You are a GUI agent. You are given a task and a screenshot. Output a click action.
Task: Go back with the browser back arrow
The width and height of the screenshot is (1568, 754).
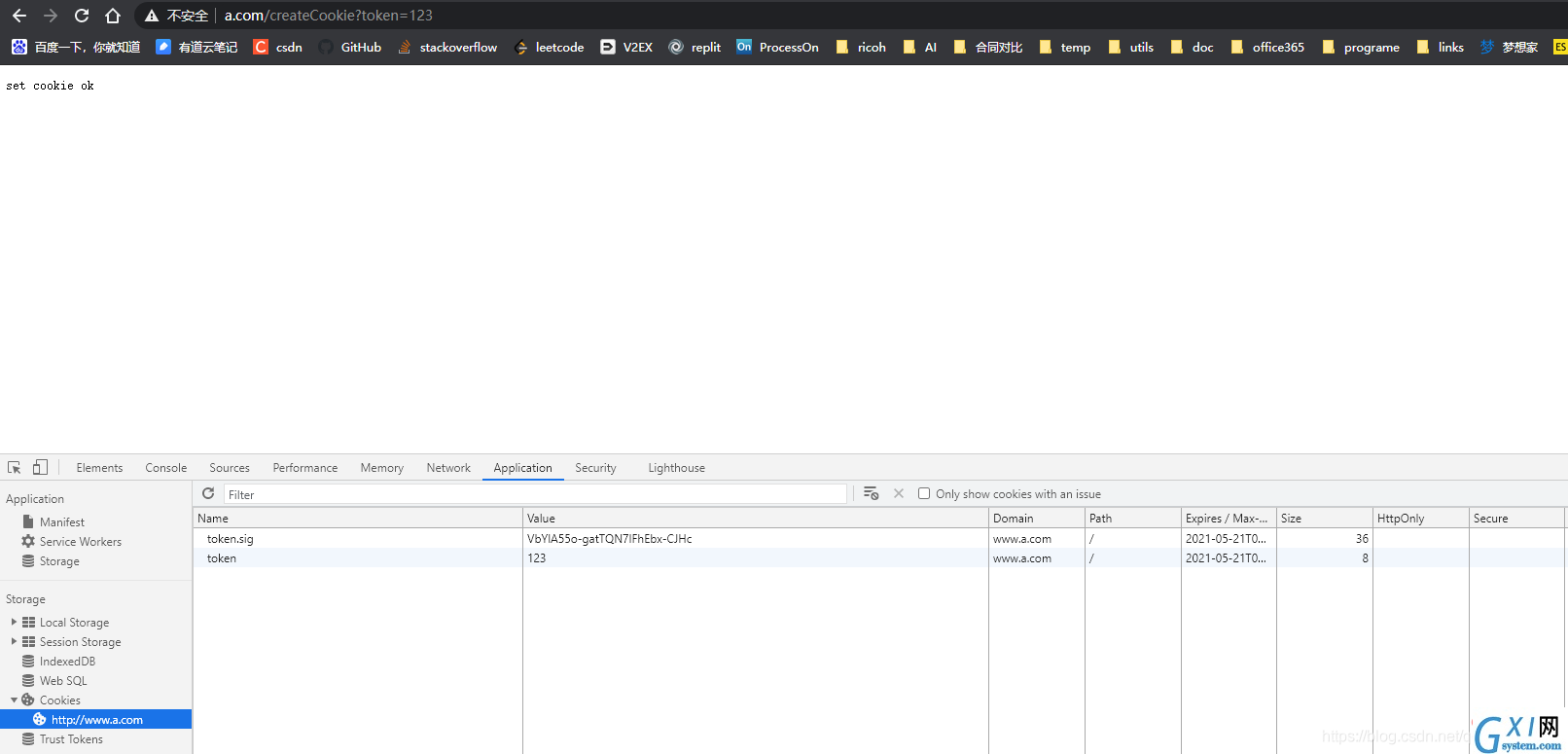point(19,16)
